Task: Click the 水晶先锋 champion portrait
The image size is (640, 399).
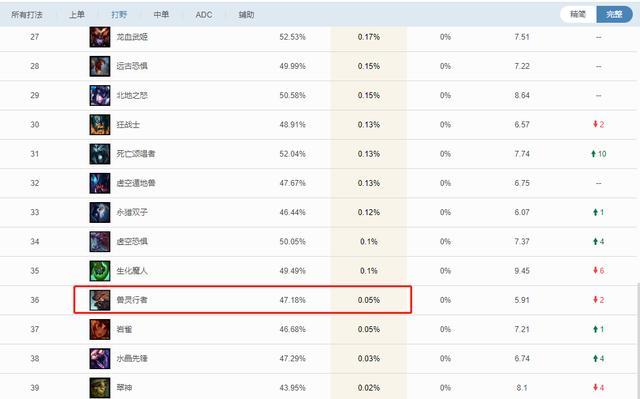Action: pos(100,359)
